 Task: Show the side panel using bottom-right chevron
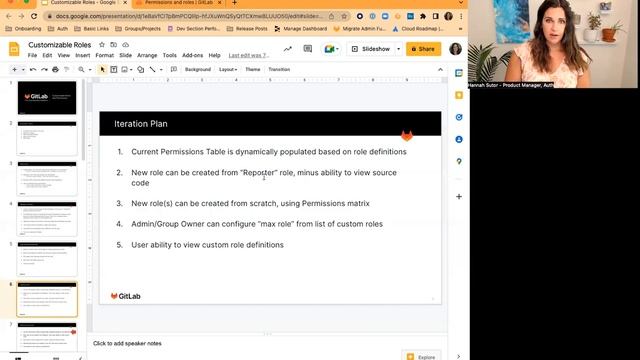[458, 357]
